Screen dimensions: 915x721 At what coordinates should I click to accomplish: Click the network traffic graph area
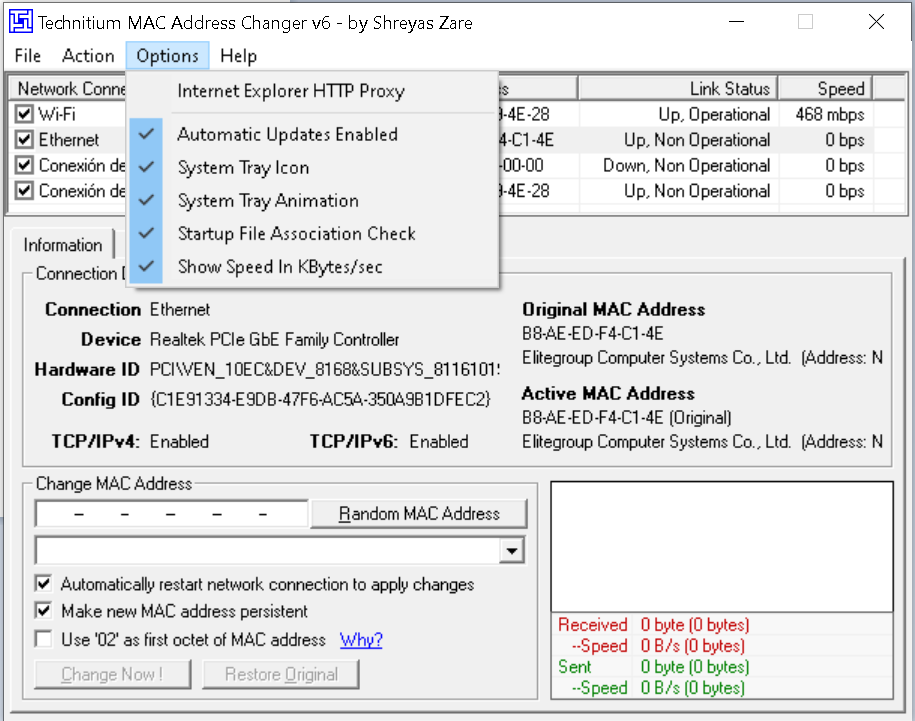[x=722, y=547]
